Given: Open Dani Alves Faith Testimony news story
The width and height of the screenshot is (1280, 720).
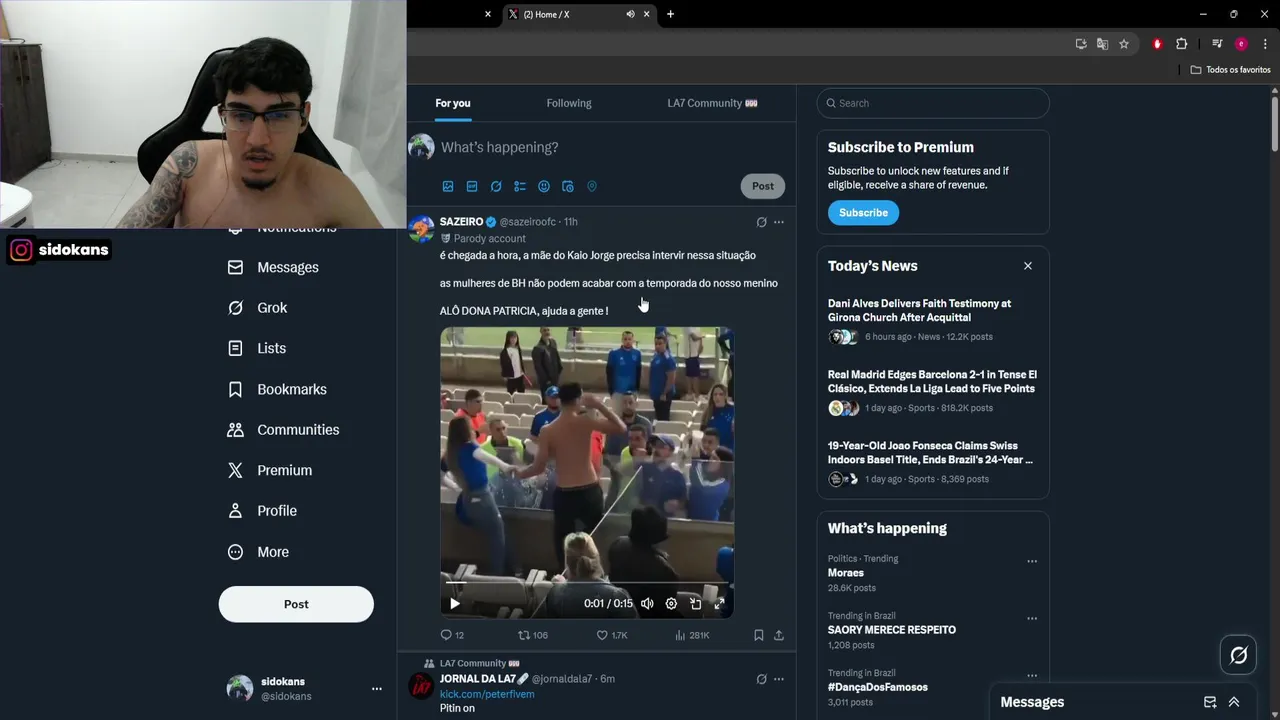Looking at the screenshot, I should [x=932, y=320].
